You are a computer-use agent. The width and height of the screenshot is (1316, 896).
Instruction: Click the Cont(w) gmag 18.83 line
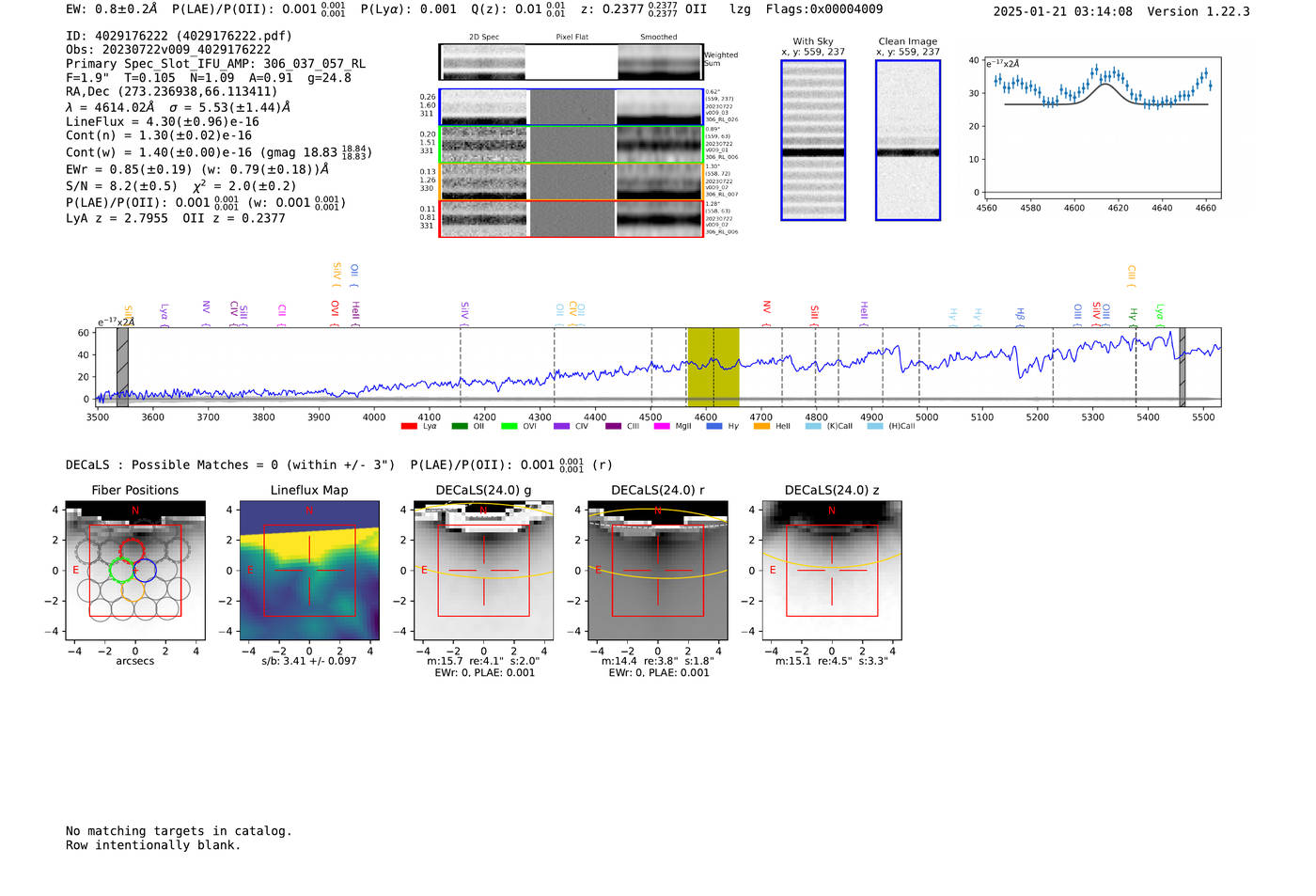click(x=219, y=152)
